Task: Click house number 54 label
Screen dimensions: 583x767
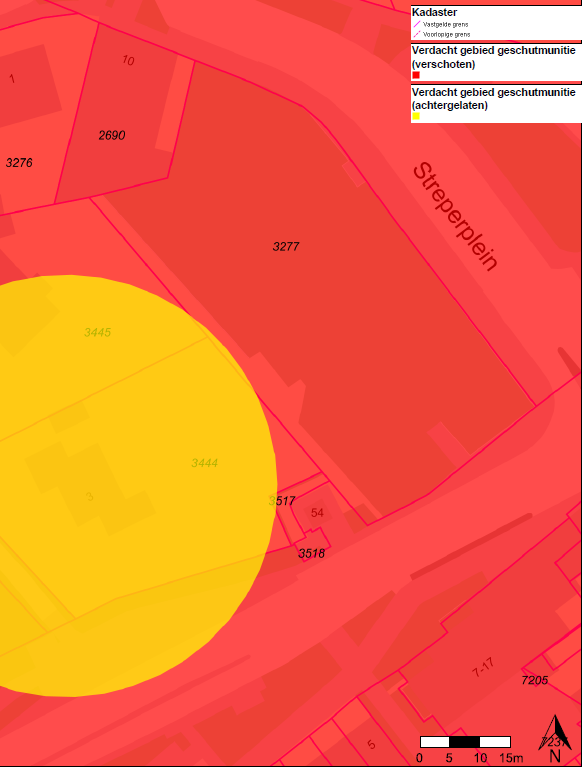Action: pos(317,513)
